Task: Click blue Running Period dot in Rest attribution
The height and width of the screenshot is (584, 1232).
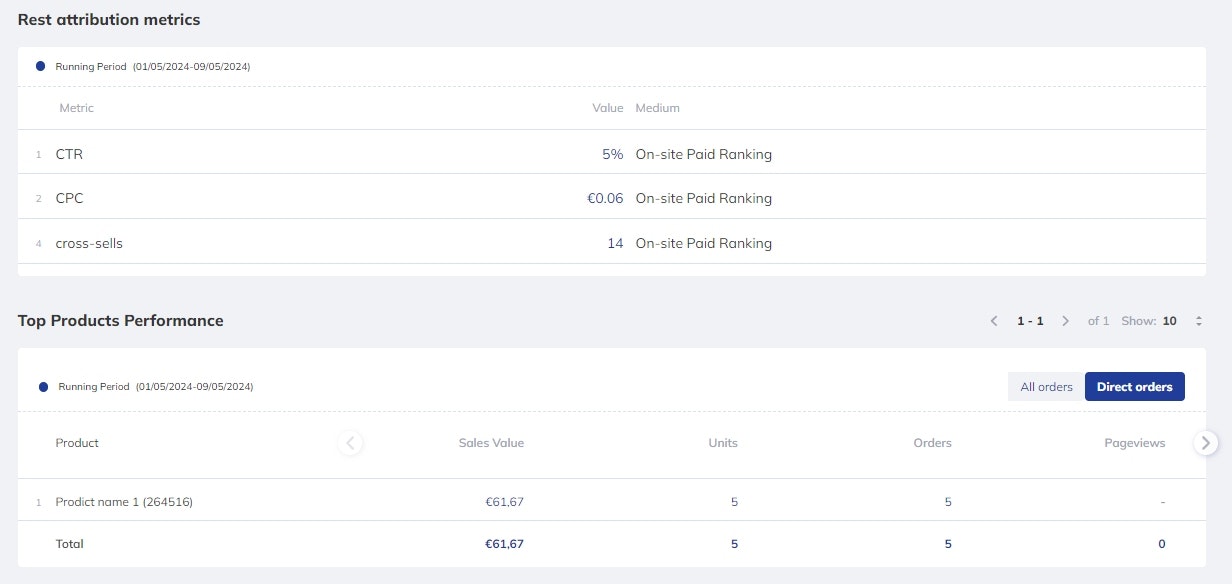Action: coord(40,66)
